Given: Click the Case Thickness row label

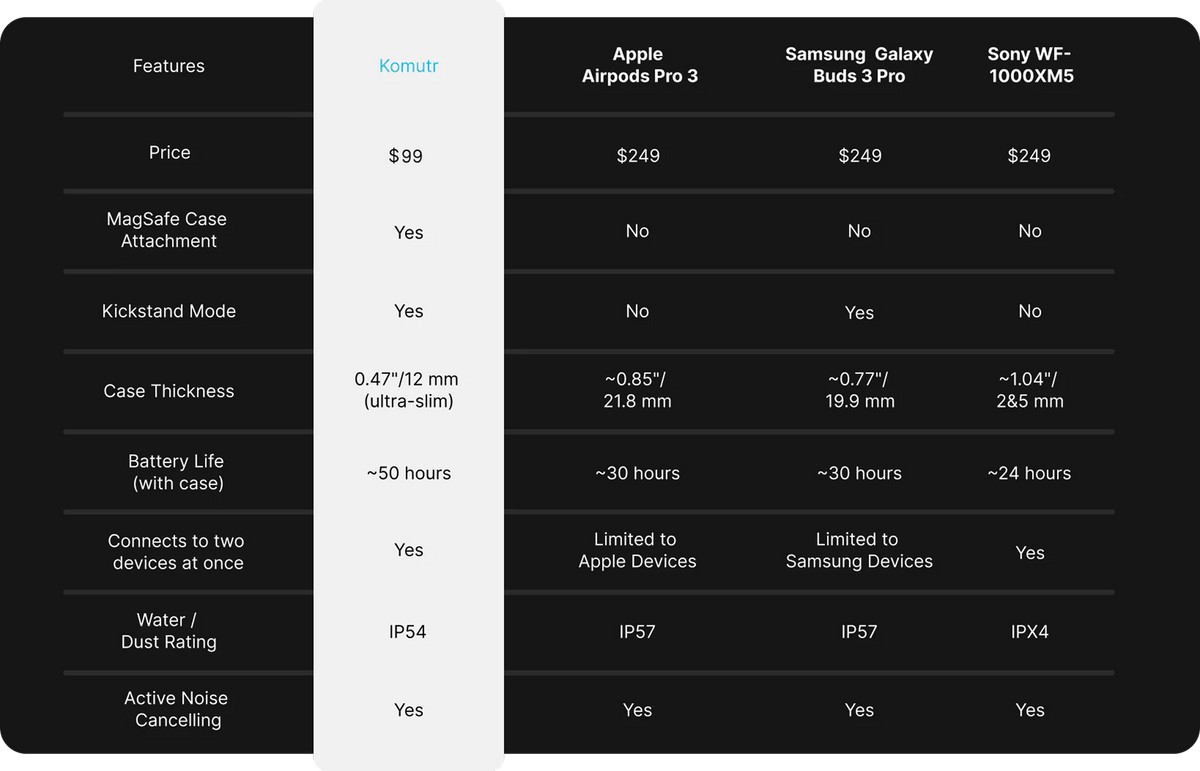Looking at the screenshot, I should tap(168, 391).
